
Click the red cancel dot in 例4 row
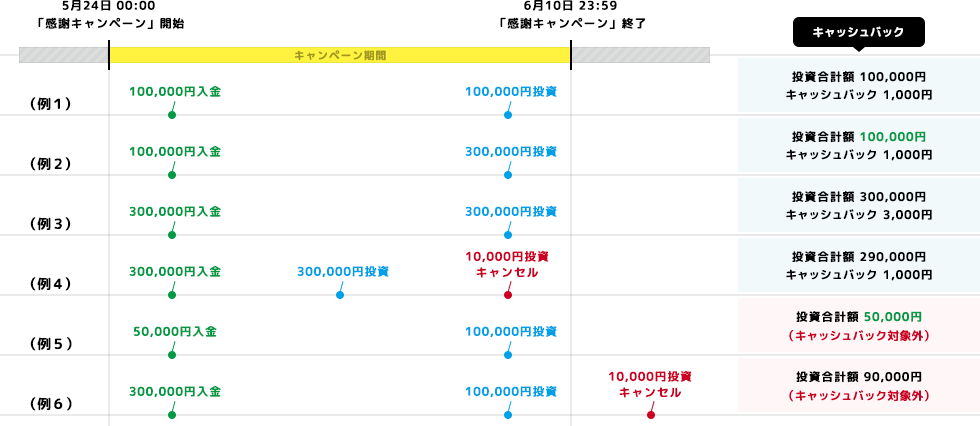click(x=508, y=295)
